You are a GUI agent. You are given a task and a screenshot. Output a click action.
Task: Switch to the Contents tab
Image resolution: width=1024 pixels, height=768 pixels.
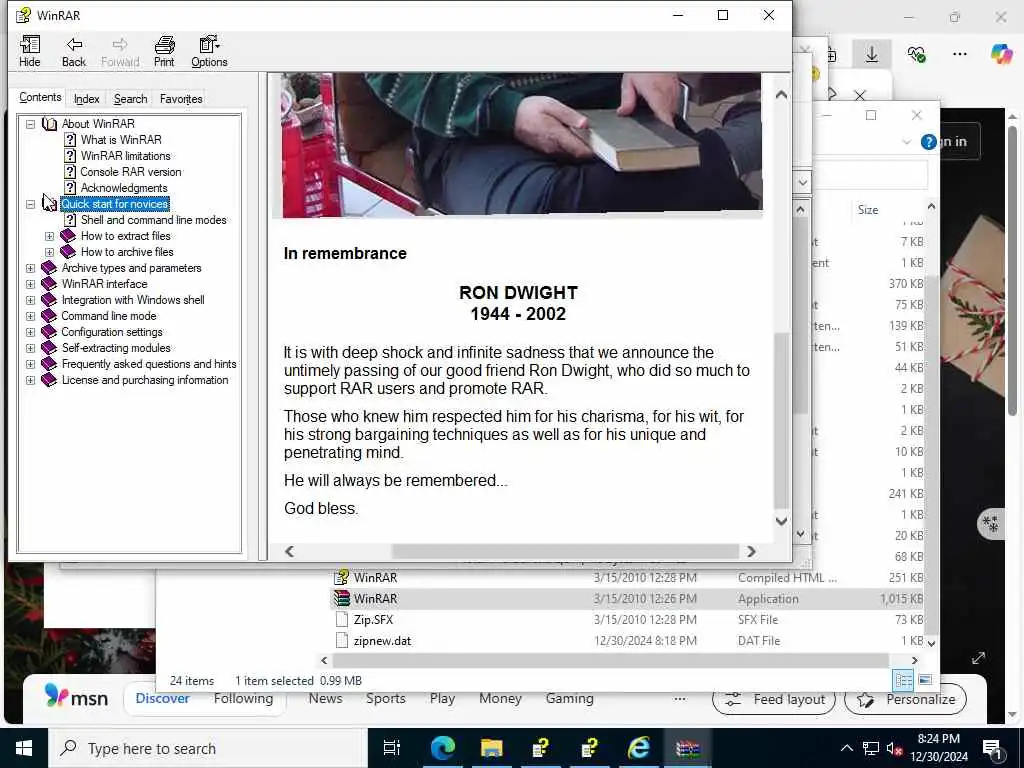pyautogui.click(x=40, y=97)
